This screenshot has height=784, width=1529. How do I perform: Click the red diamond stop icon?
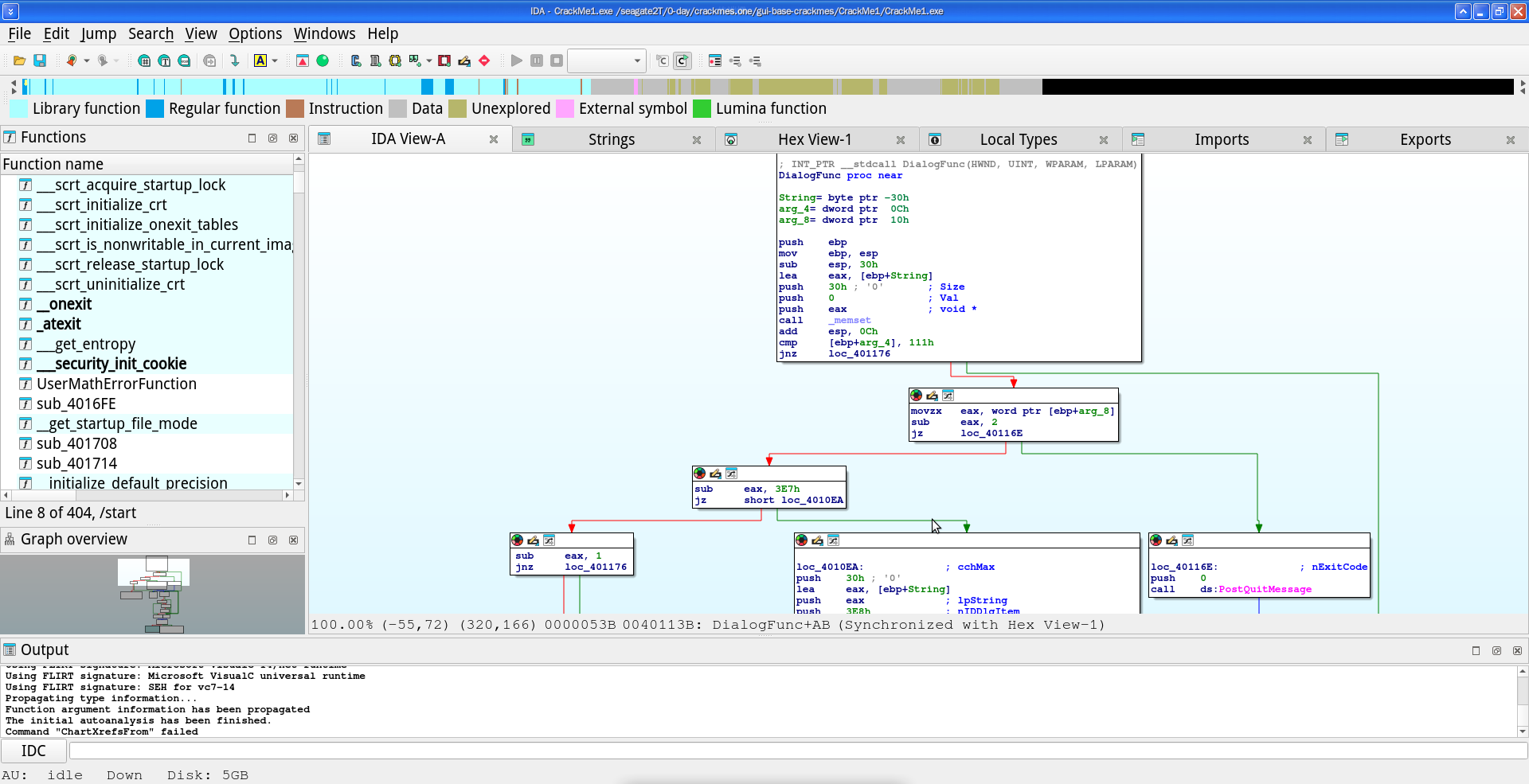pyautogui.click(x=484, y=60)
